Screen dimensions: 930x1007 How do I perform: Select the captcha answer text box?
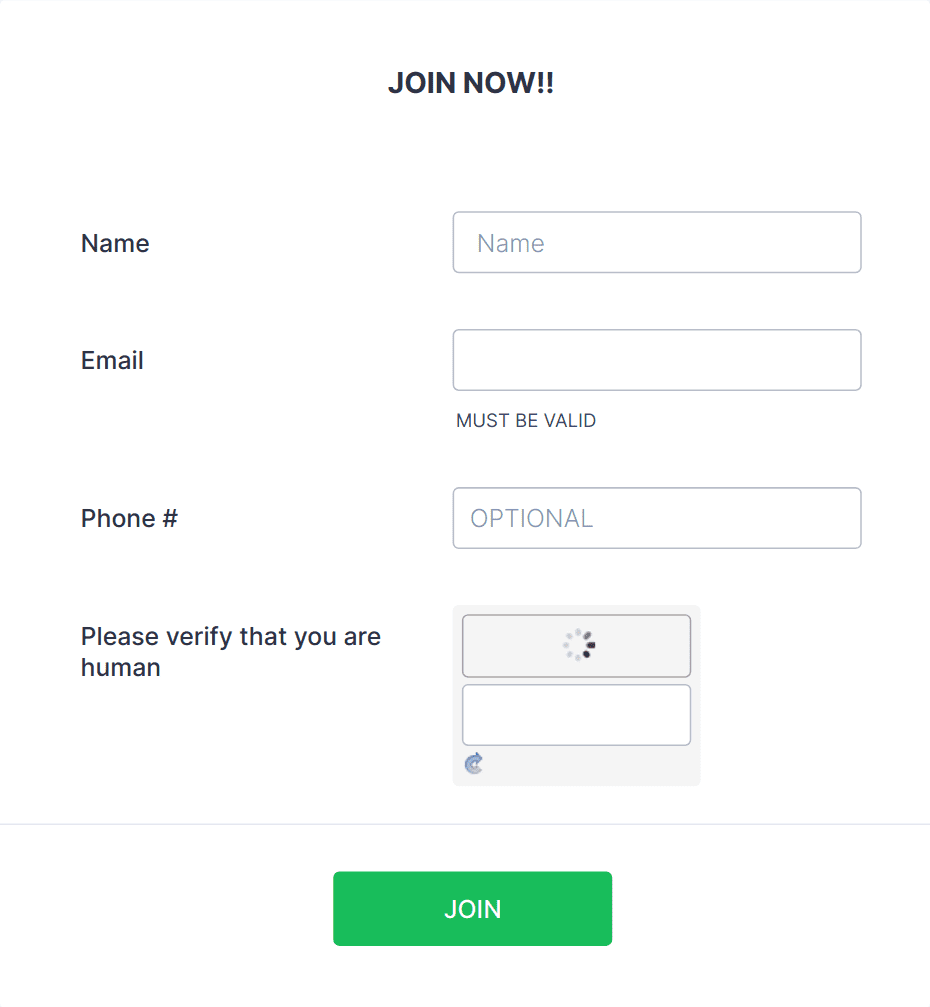(x=576, y=714)
